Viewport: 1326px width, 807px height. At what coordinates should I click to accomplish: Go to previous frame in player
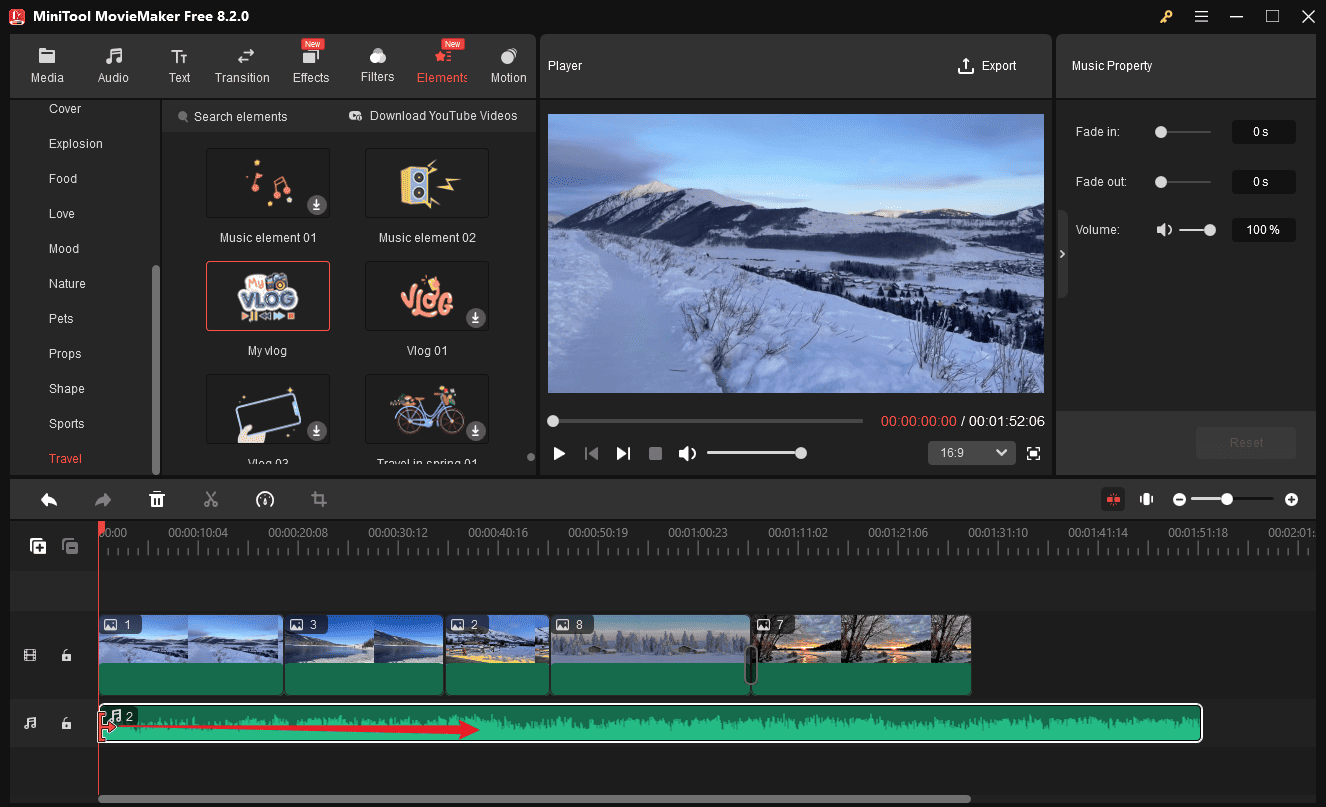click(591, 454)
